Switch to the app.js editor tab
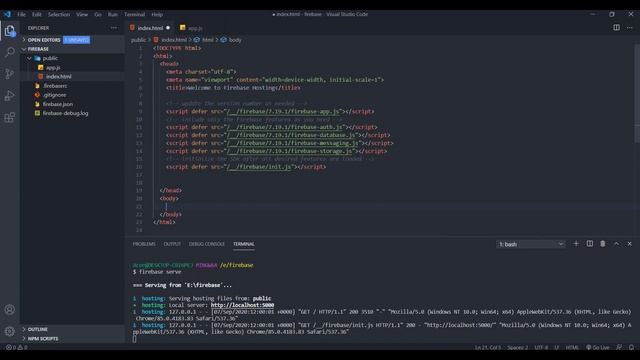640x360 pixels. [192, 28]
